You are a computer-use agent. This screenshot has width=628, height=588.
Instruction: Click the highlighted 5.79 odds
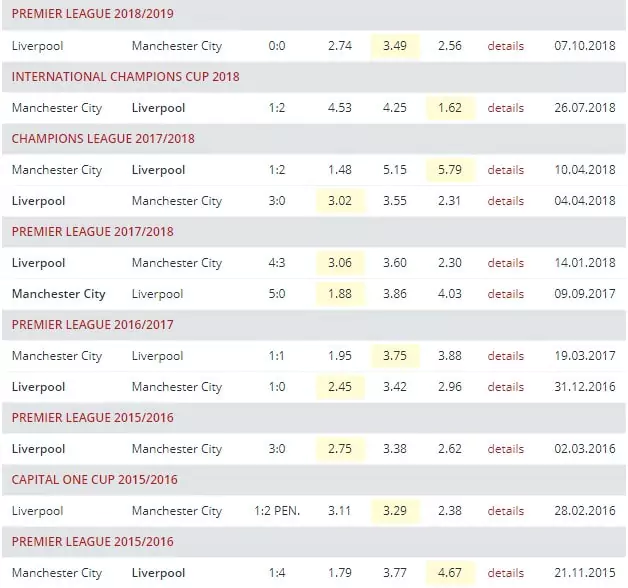tap(450, 170)
